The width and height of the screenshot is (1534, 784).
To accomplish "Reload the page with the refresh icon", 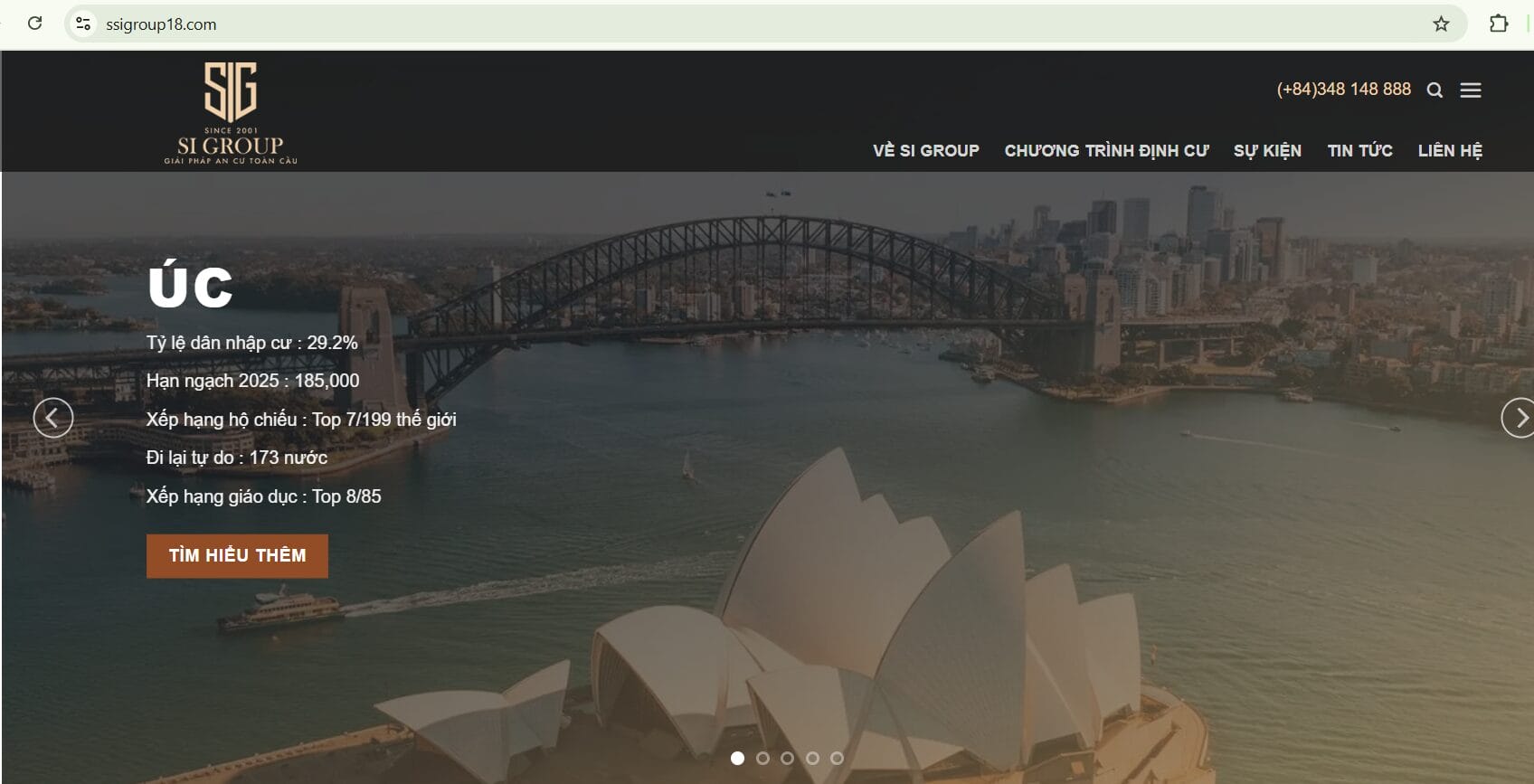I will tap(35, 24).
